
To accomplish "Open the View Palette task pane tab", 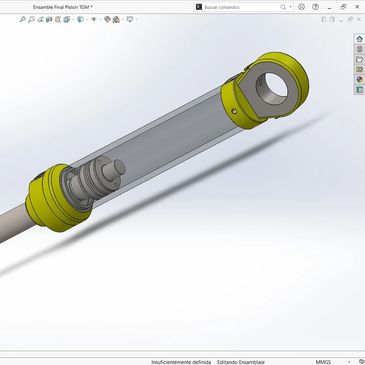I will (x=359, y=69).
